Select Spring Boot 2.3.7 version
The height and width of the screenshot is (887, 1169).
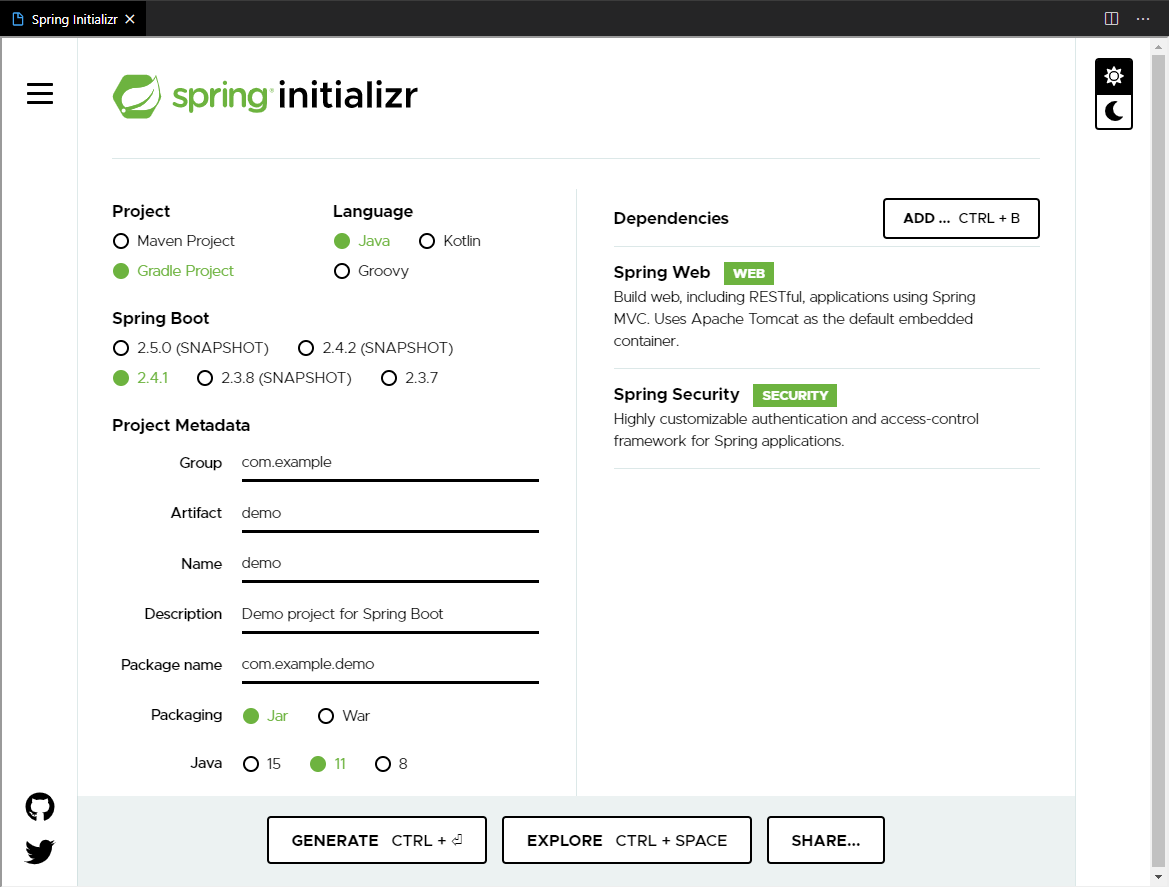(409, 378)
